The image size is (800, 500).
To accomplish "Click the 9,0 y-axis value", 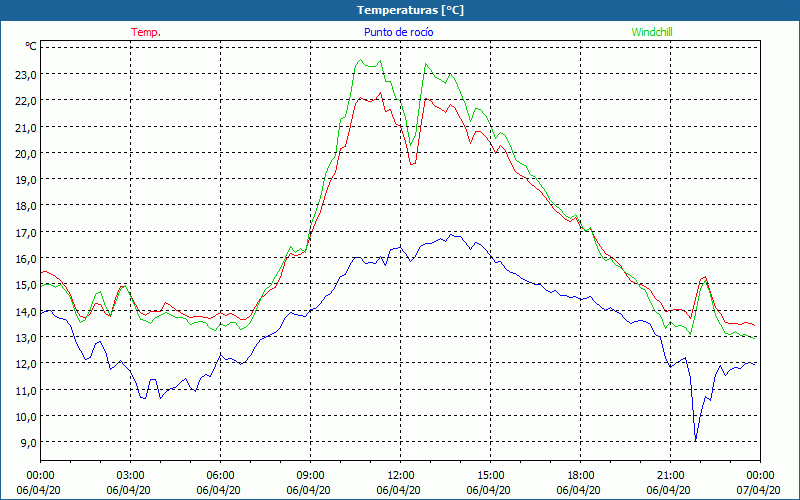I will (x=29, y=443).
